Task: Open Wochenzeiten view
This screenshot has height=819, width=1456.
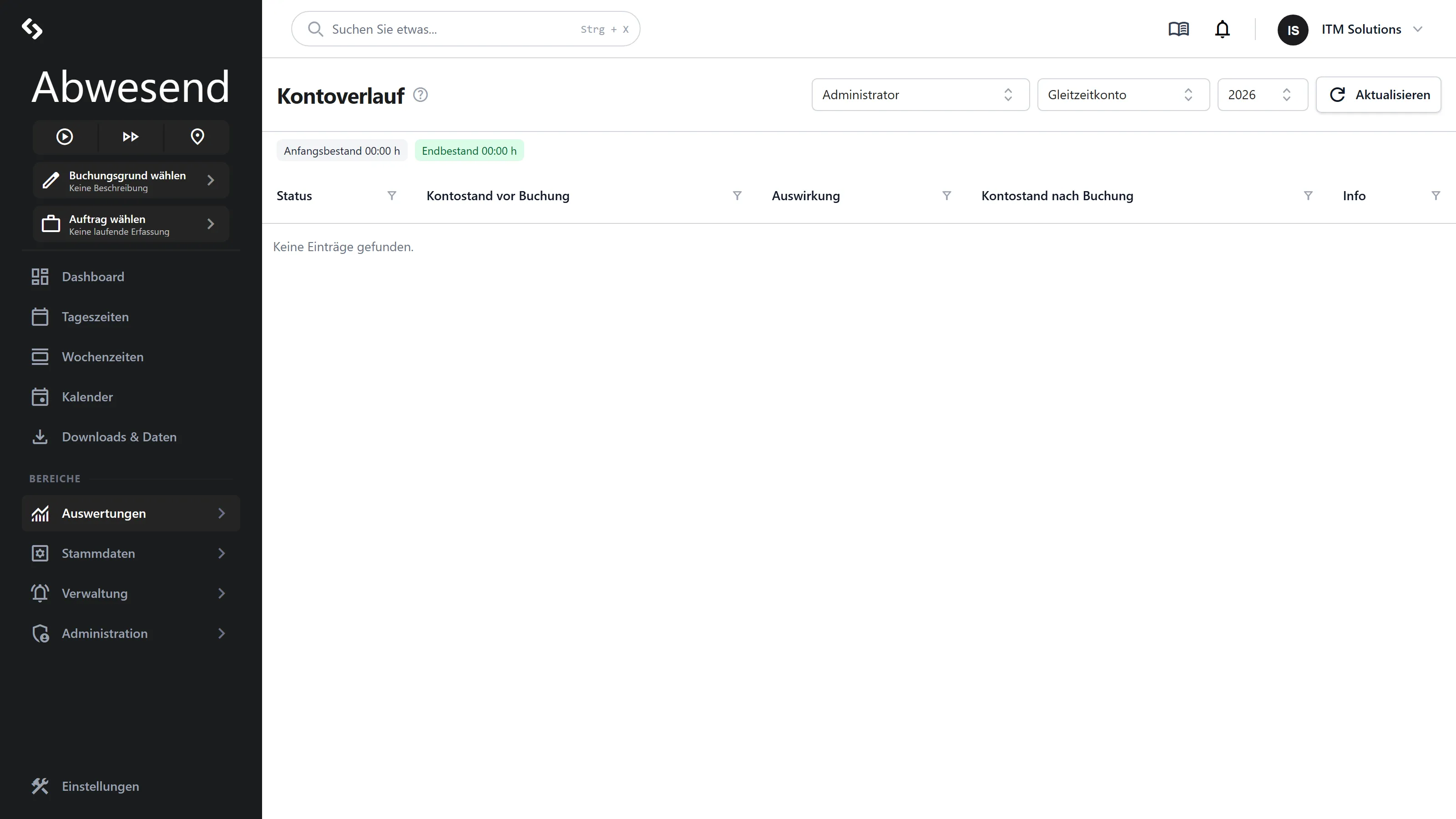Action: click(x=131, y=357)
